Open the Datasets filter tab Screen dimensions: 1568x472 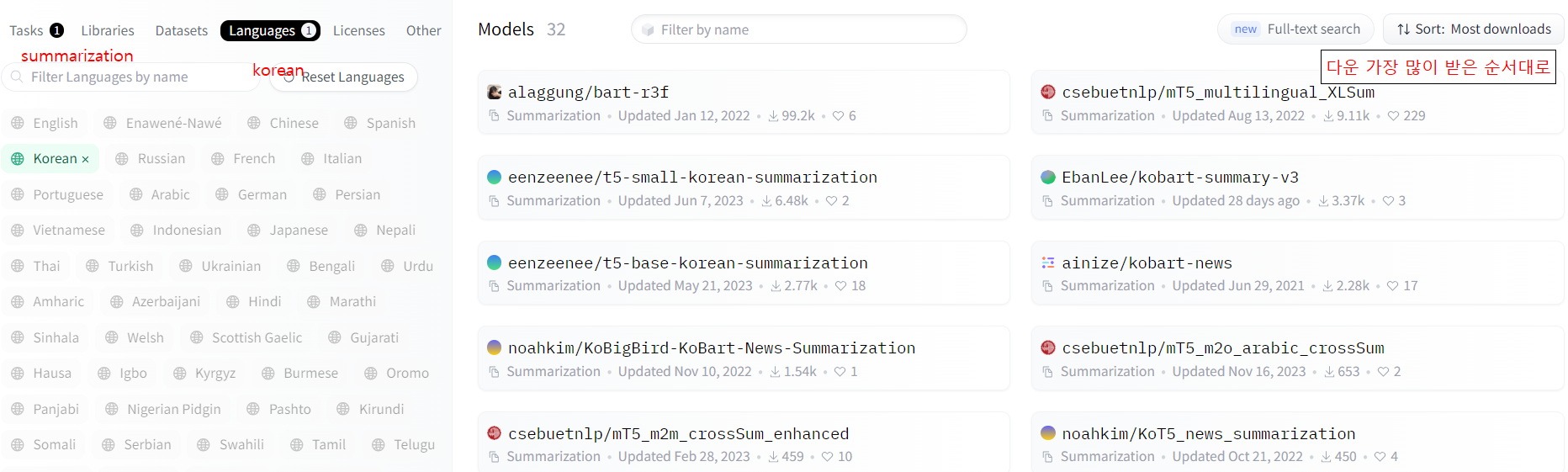(181, 30)
